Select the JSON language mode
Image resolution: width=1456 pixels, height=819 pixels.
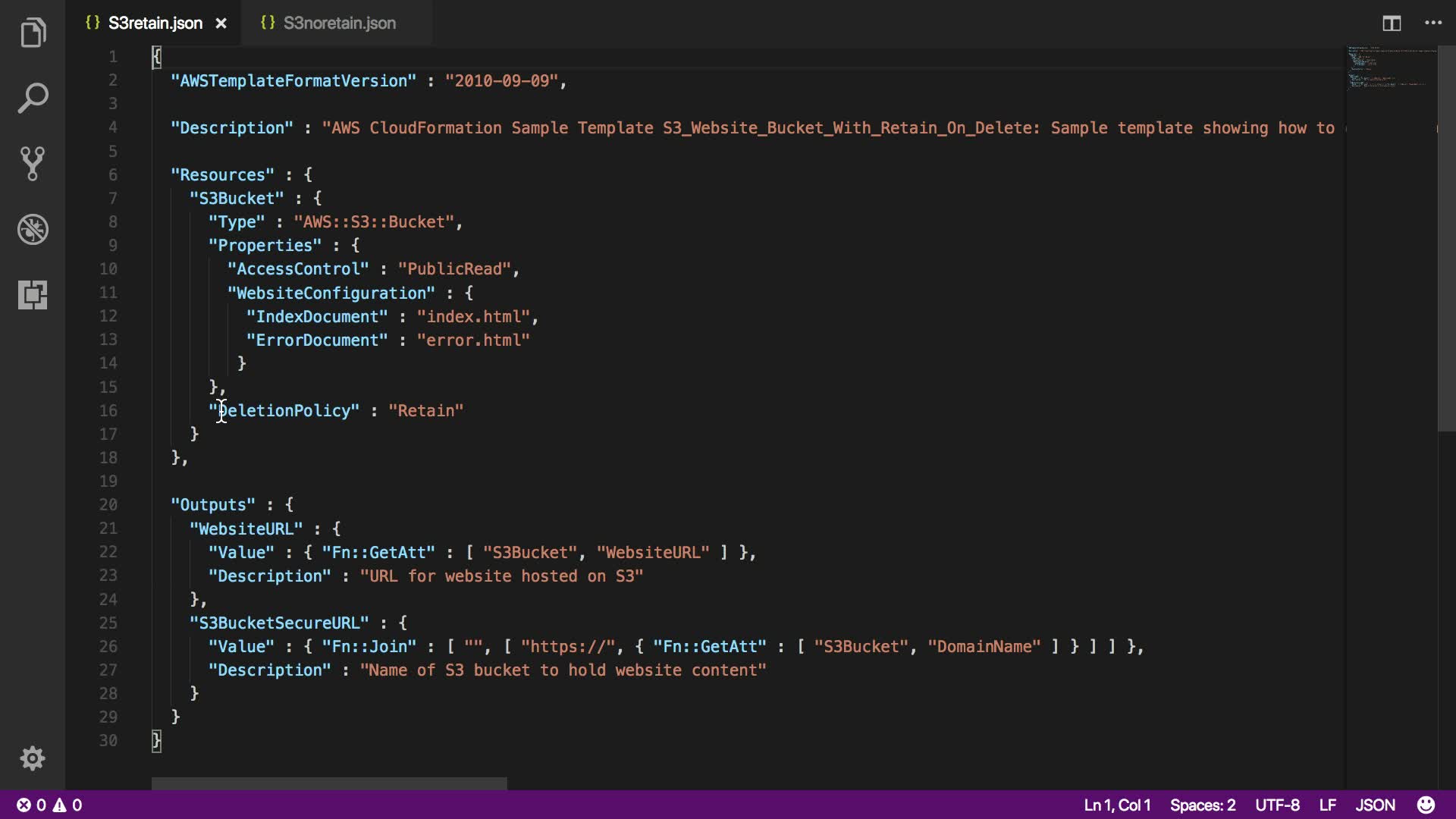[1375, 805]
